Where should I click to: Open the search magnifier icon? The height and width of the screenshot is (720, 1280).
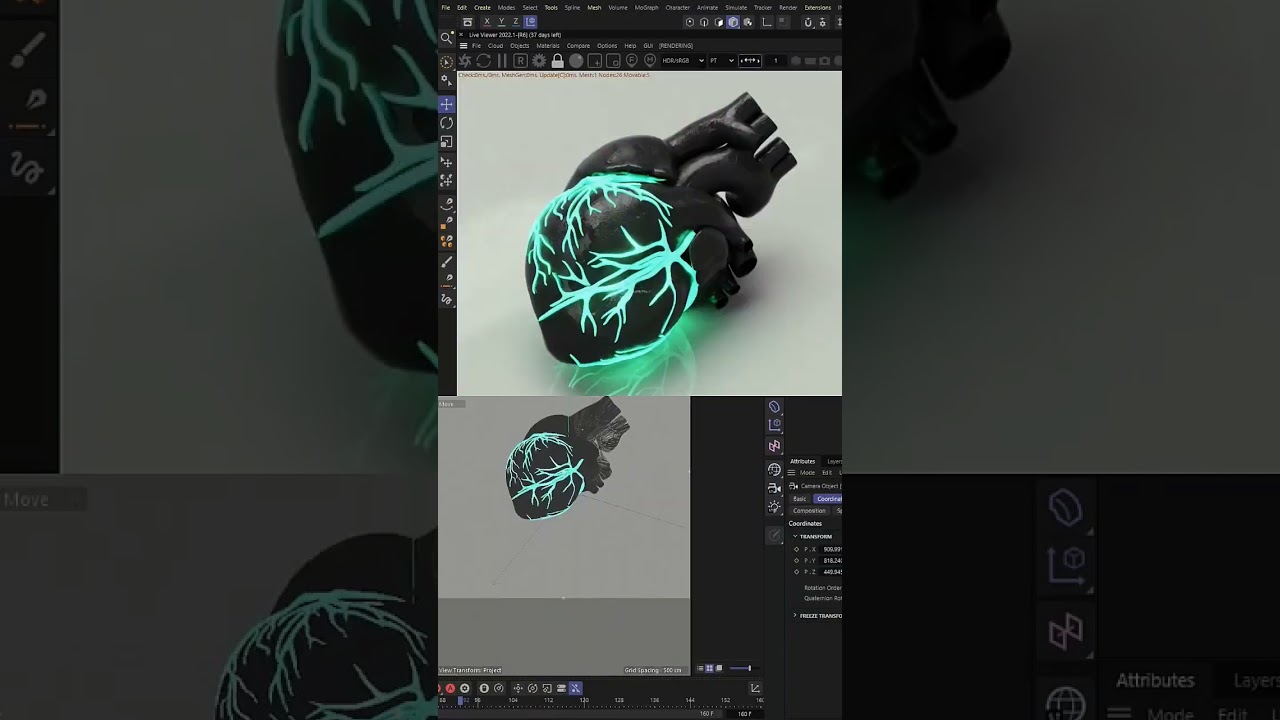(446, 38)
